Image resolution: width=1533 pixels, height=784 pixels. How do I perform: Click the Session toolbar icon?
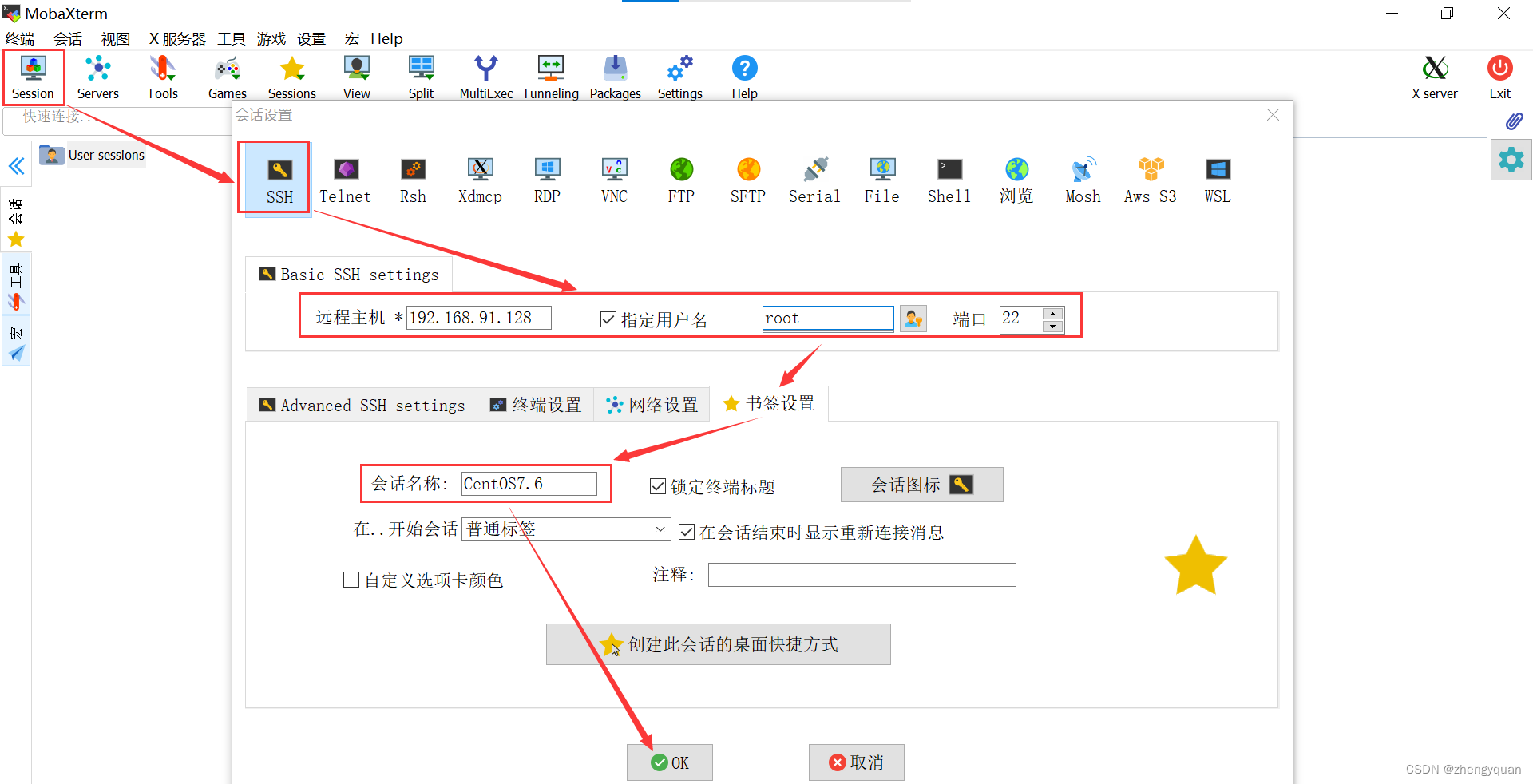(34, 77)
